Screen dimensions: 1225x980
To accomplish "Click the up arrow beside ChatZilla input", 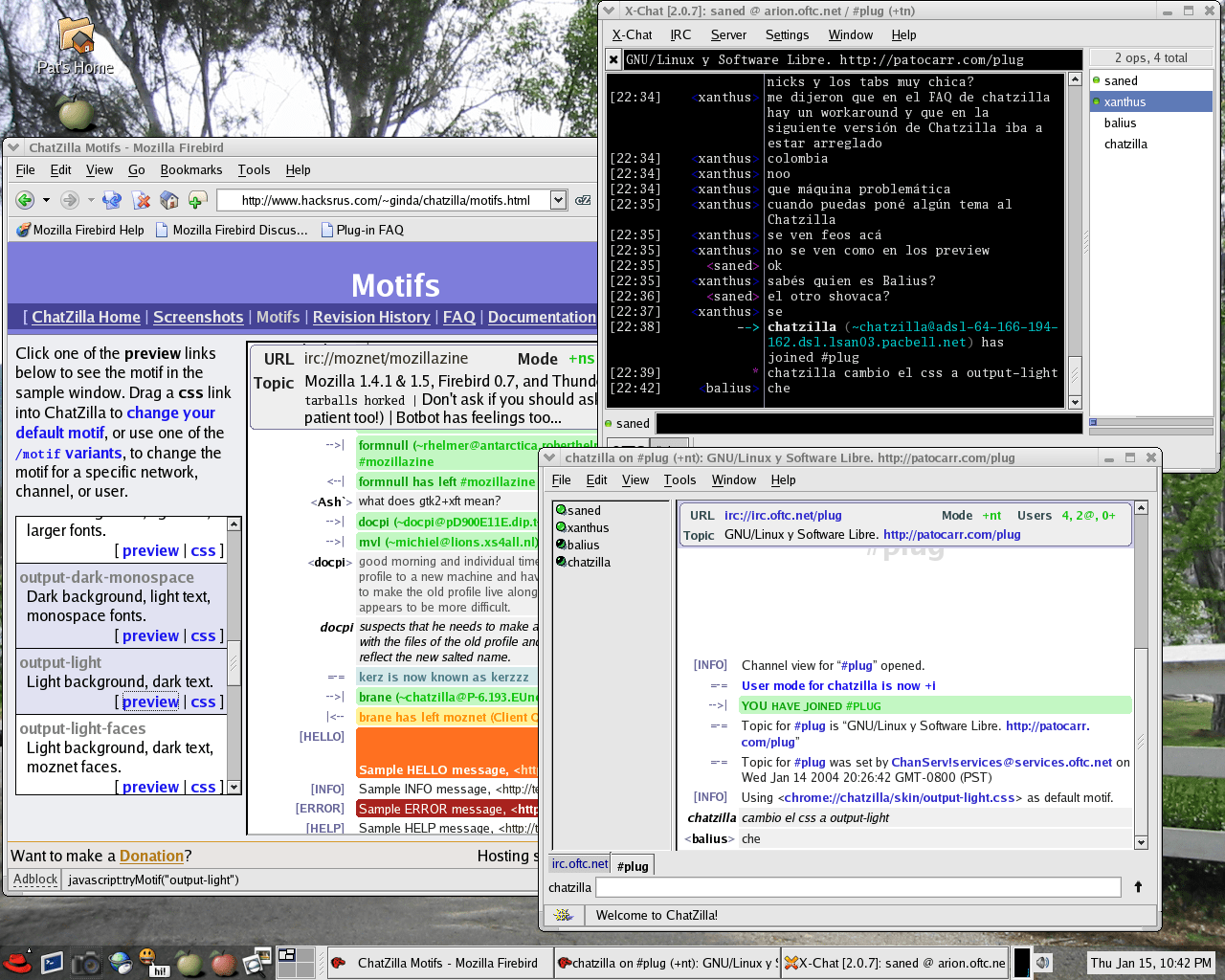I will pyautogui.click(x=1138, y=887).
